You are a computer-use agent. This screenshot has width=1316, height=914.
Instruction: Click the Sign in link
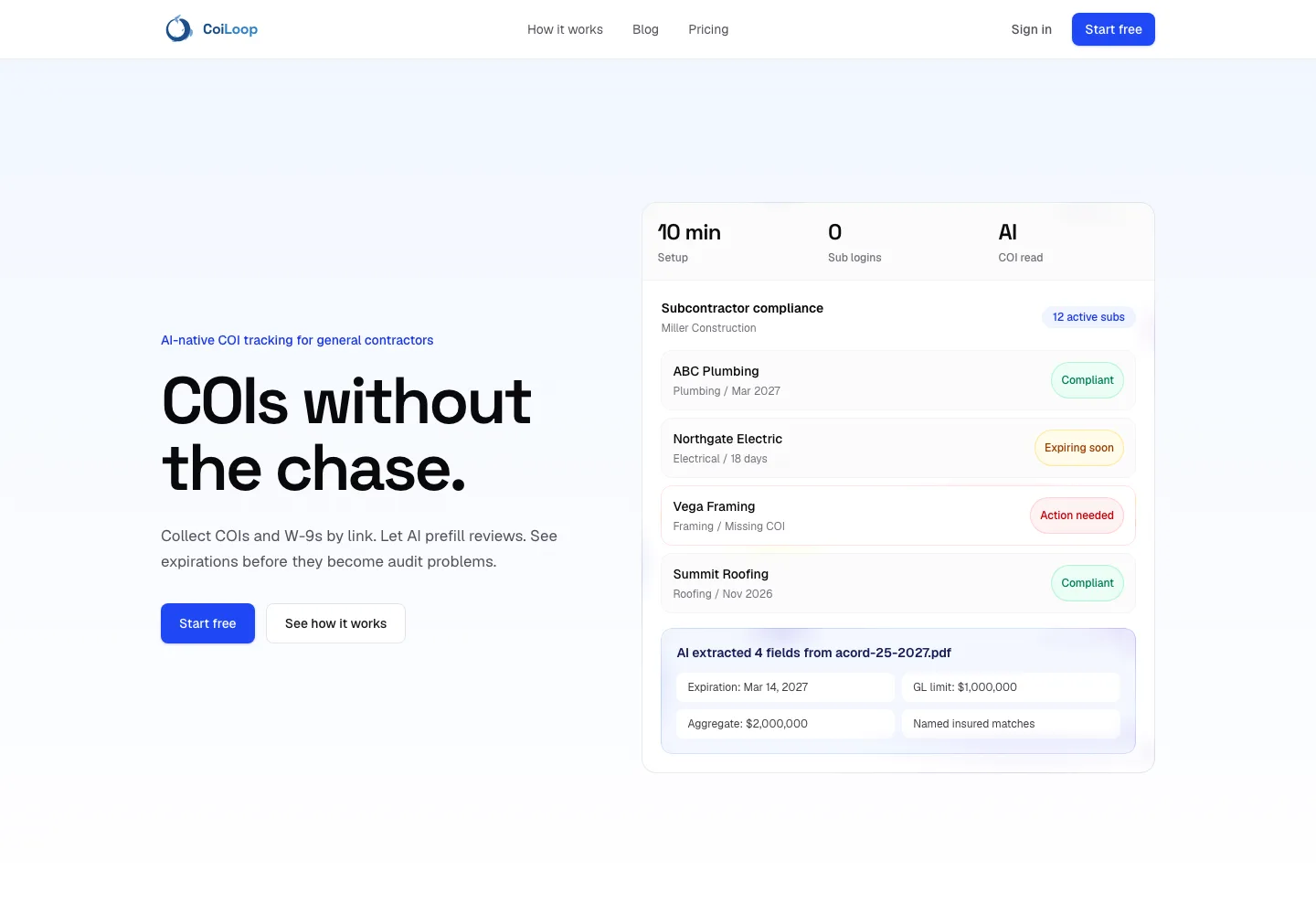point(1031,29)
